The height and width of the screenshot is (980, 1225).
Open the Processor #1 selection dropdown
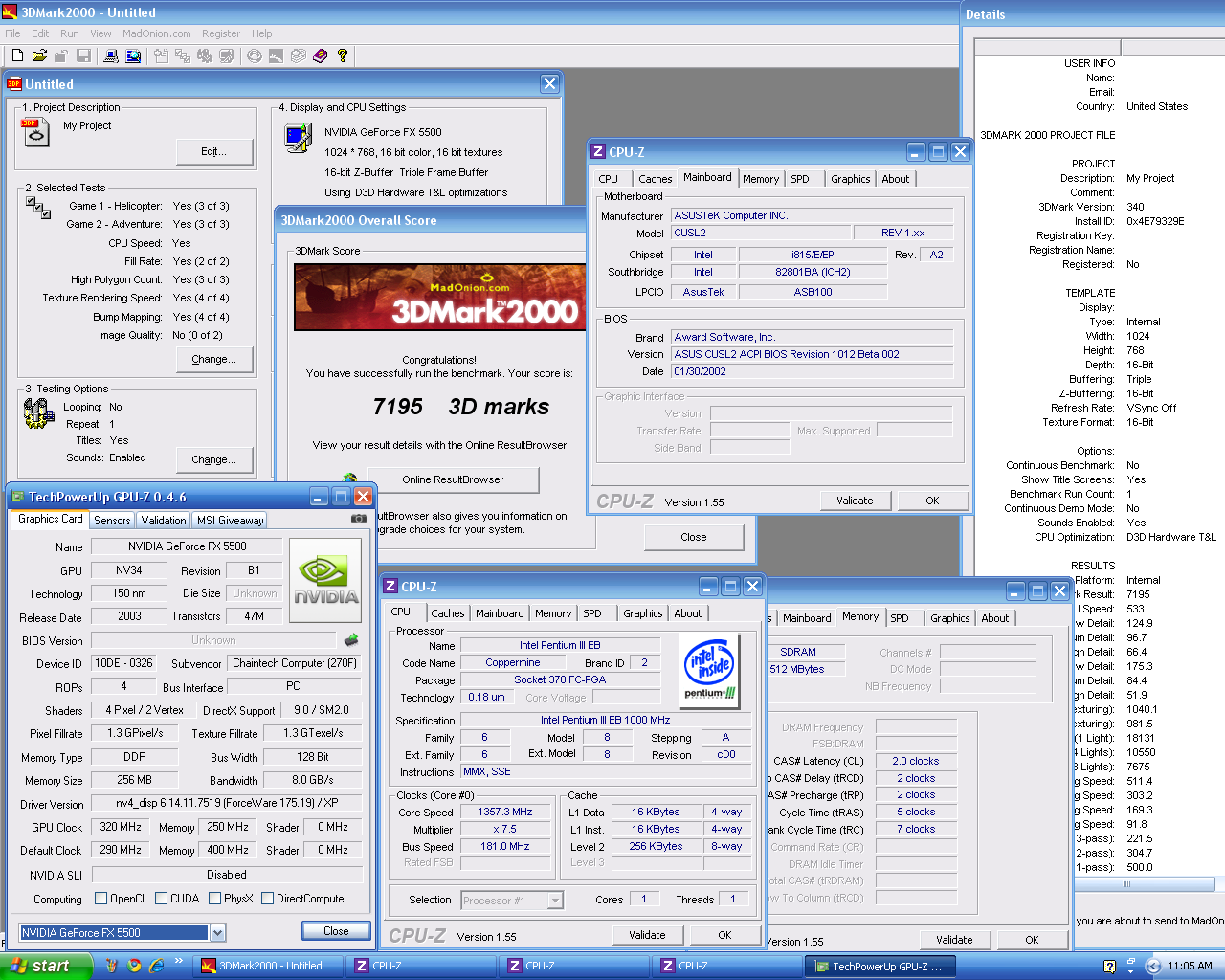554,901
